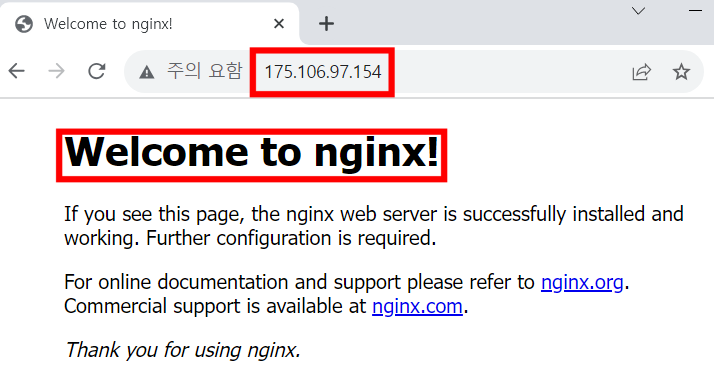Select the Welcome to nginx! tab

[149, 24]
